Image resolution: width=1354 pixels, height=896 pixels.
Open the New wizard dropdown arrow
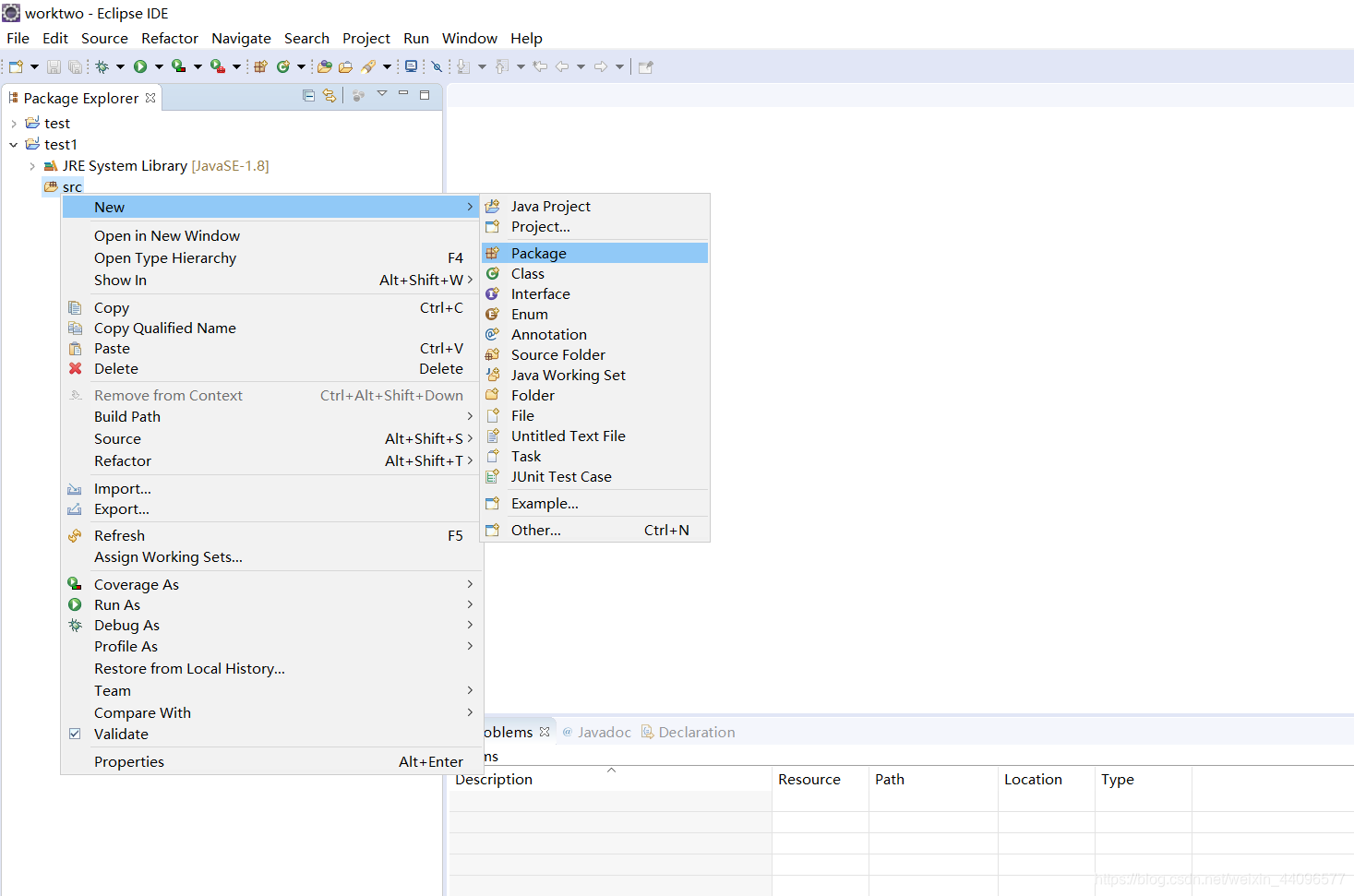pyautogui.click(x=34, y=66)
